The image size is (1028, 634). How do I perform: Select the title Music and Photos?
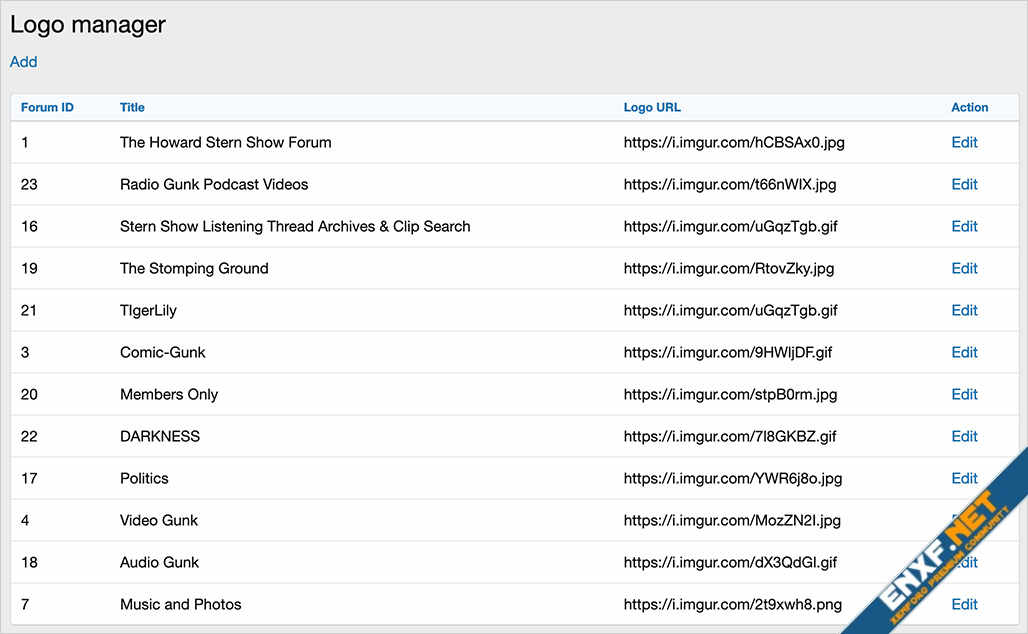click(x=180, y=604)
